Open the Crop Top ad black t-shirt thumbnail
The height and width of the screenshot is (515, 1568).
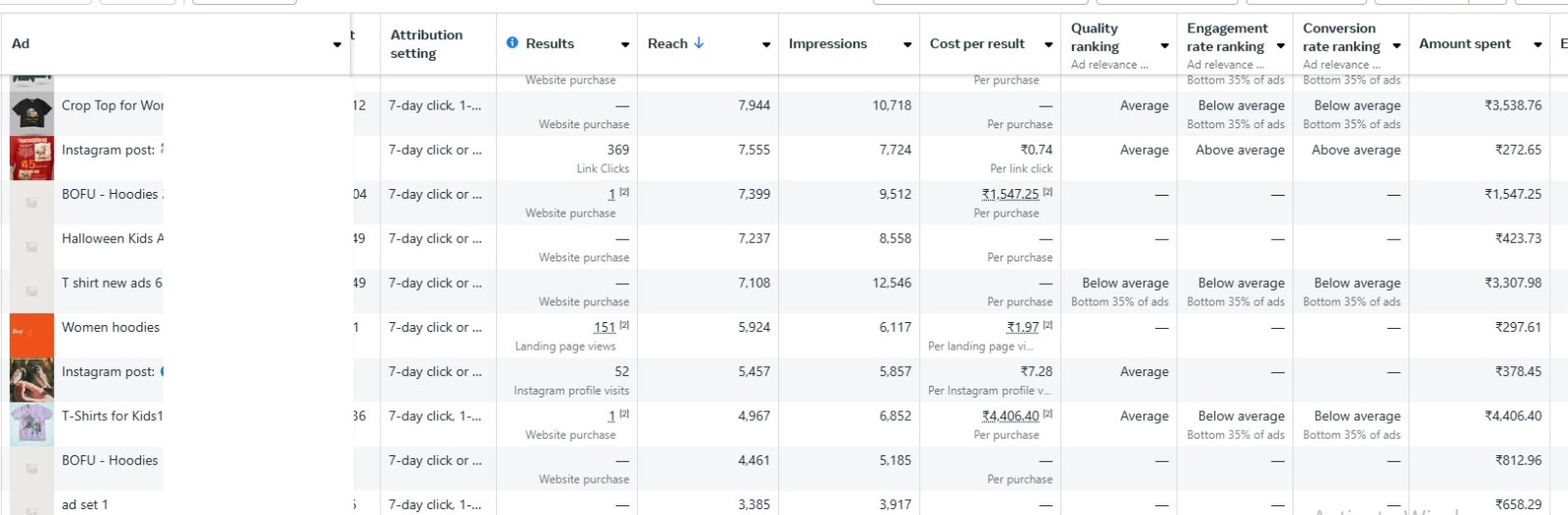31,114
